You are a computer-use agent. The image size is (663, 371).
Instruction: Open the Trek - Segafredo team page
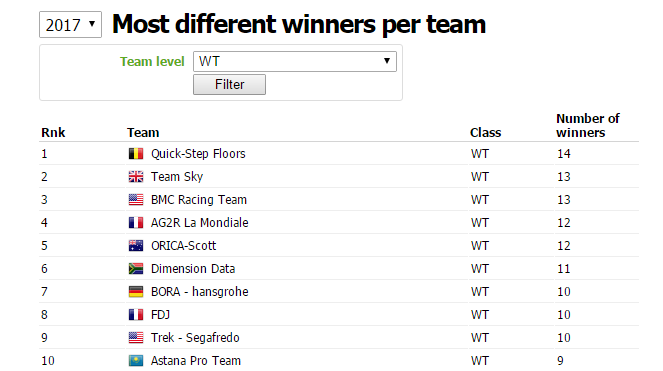click(195, 338)
